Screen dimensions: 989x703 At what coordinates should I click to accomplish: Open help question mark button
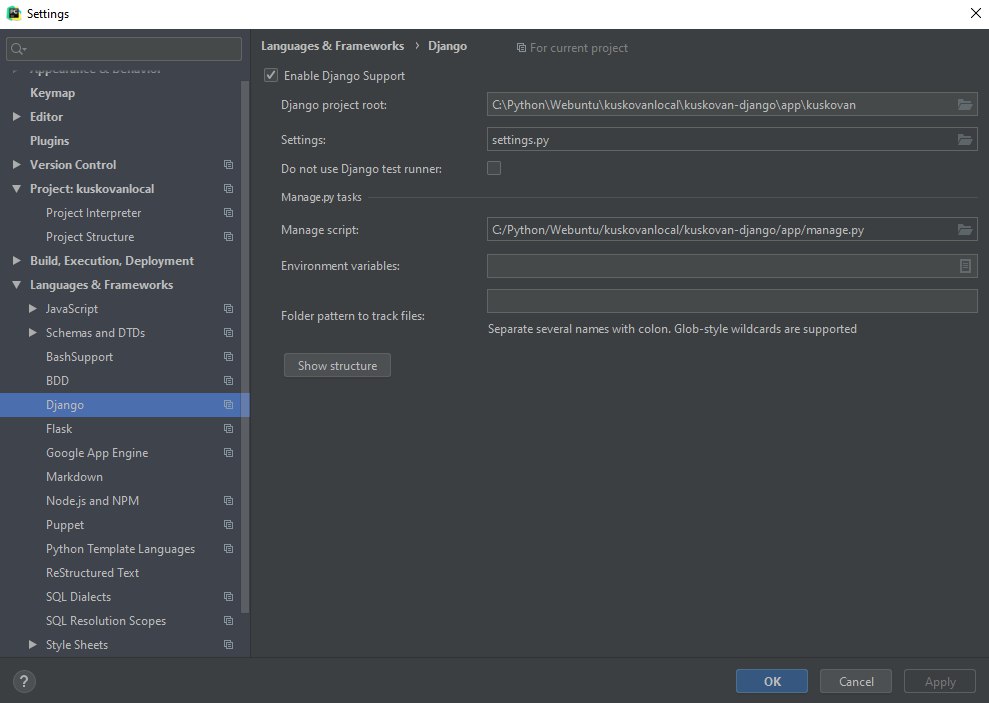click(24, 681)
